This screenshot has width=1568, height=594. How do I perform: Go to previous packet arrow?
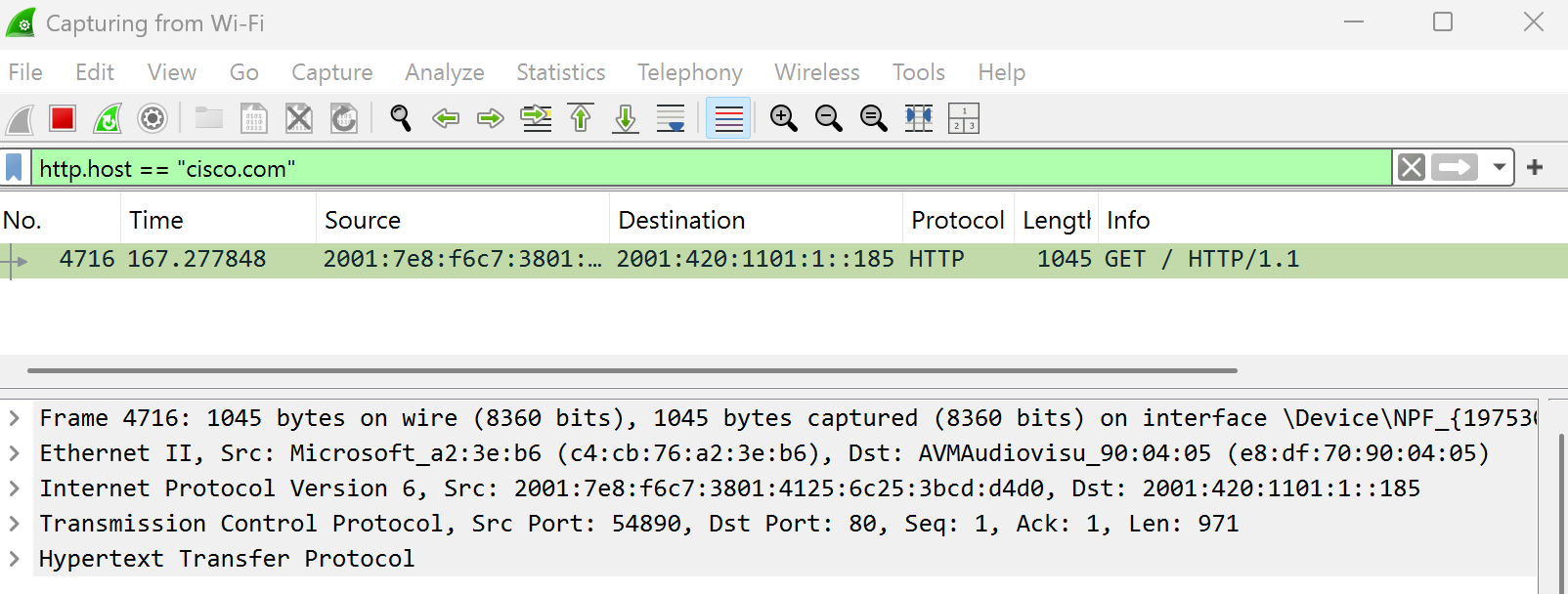(x=446, y=119)
